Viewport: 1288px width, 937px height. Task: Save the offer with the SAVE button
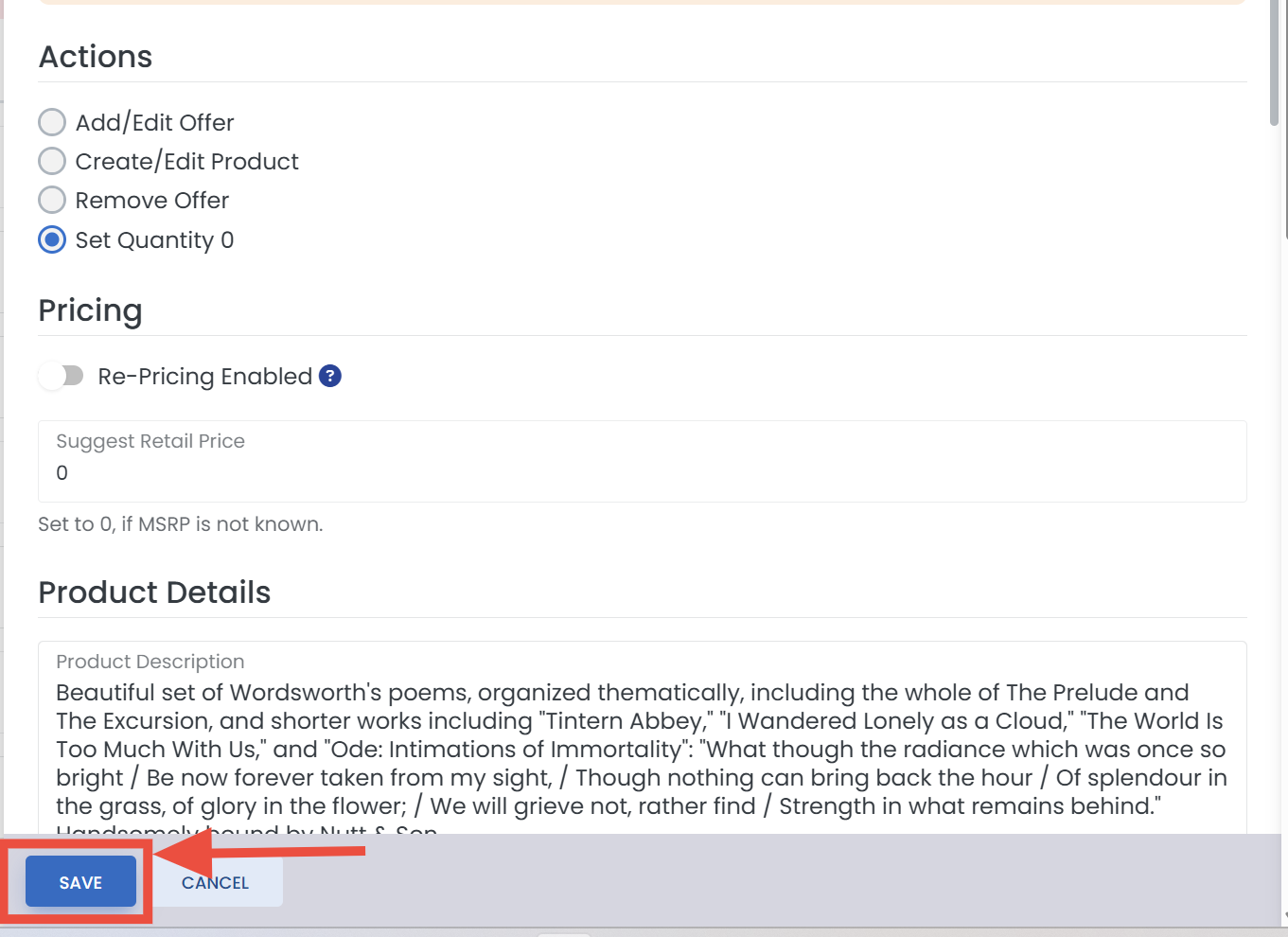[80, 882]
